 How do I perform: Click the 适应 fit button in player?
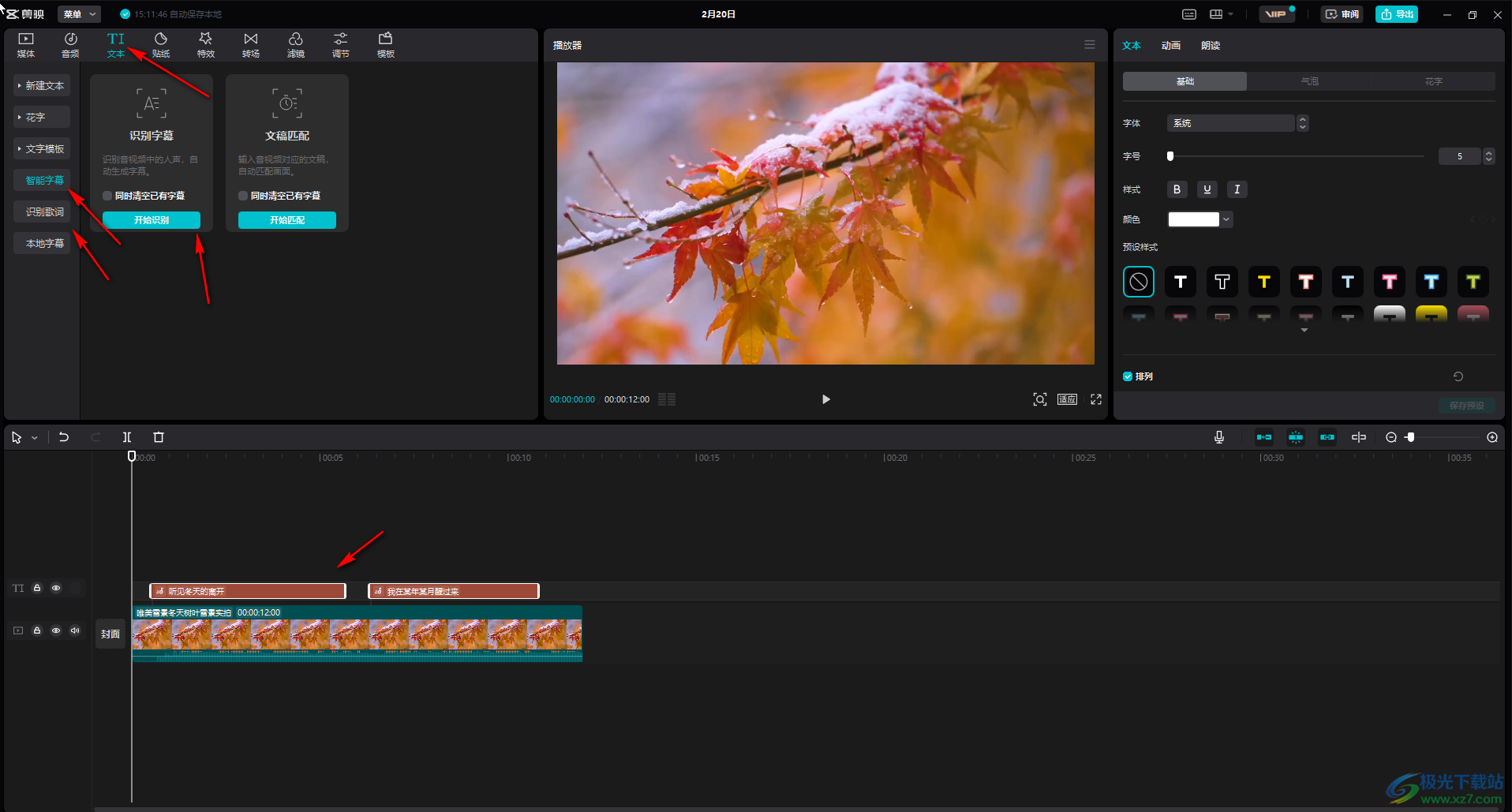pyautogui.click(x=1067, y=399)
